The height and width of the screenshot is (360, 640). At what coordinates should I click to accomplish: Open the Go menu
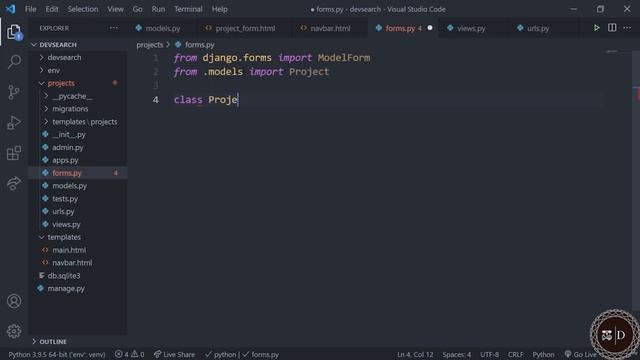coord(138,9)
